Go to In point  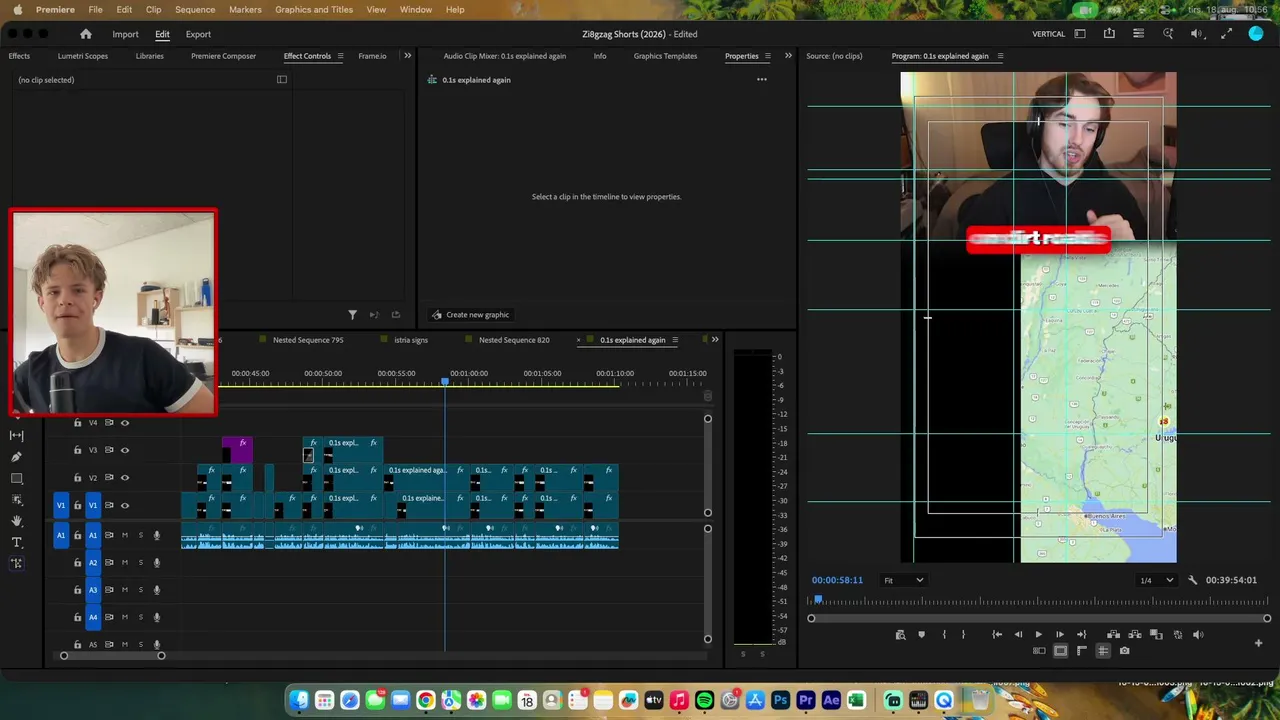tap(997, 634)
